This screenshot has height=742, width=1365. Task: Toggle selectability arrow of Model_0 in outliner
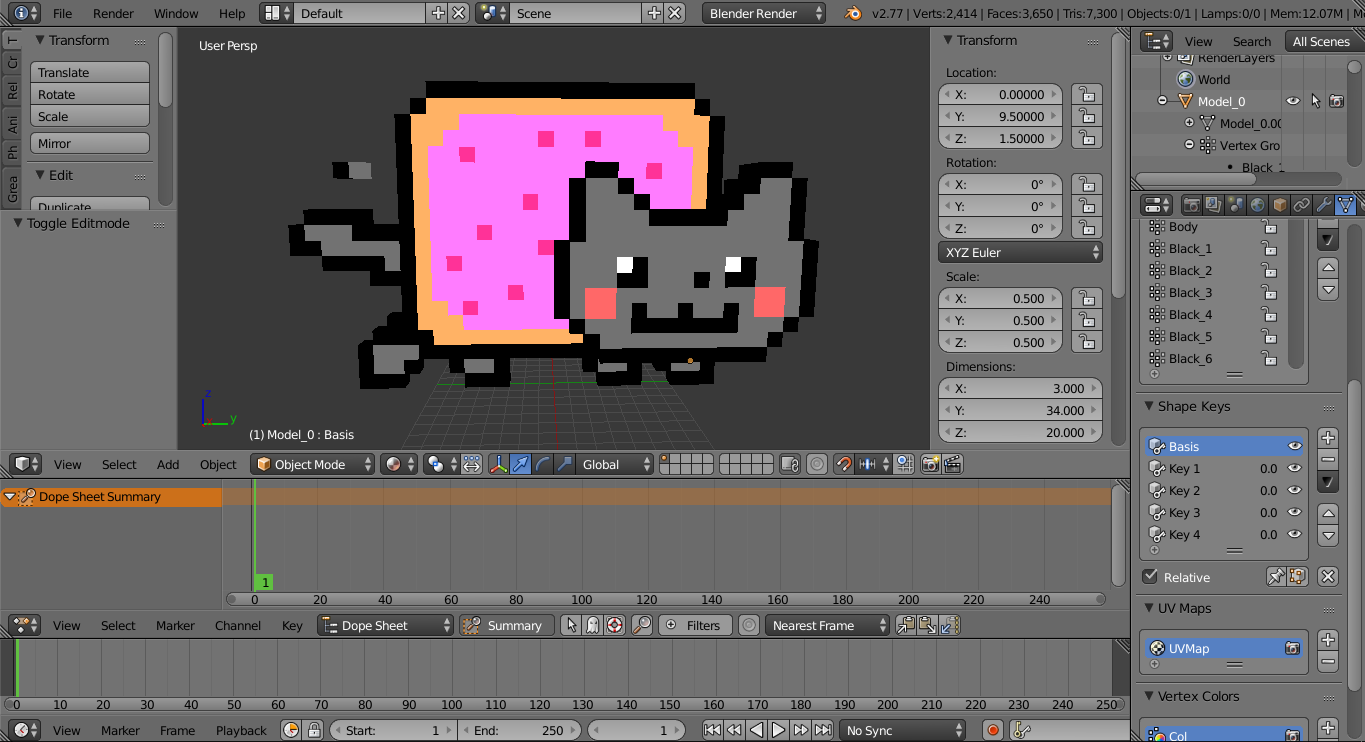click(1315, 101)
